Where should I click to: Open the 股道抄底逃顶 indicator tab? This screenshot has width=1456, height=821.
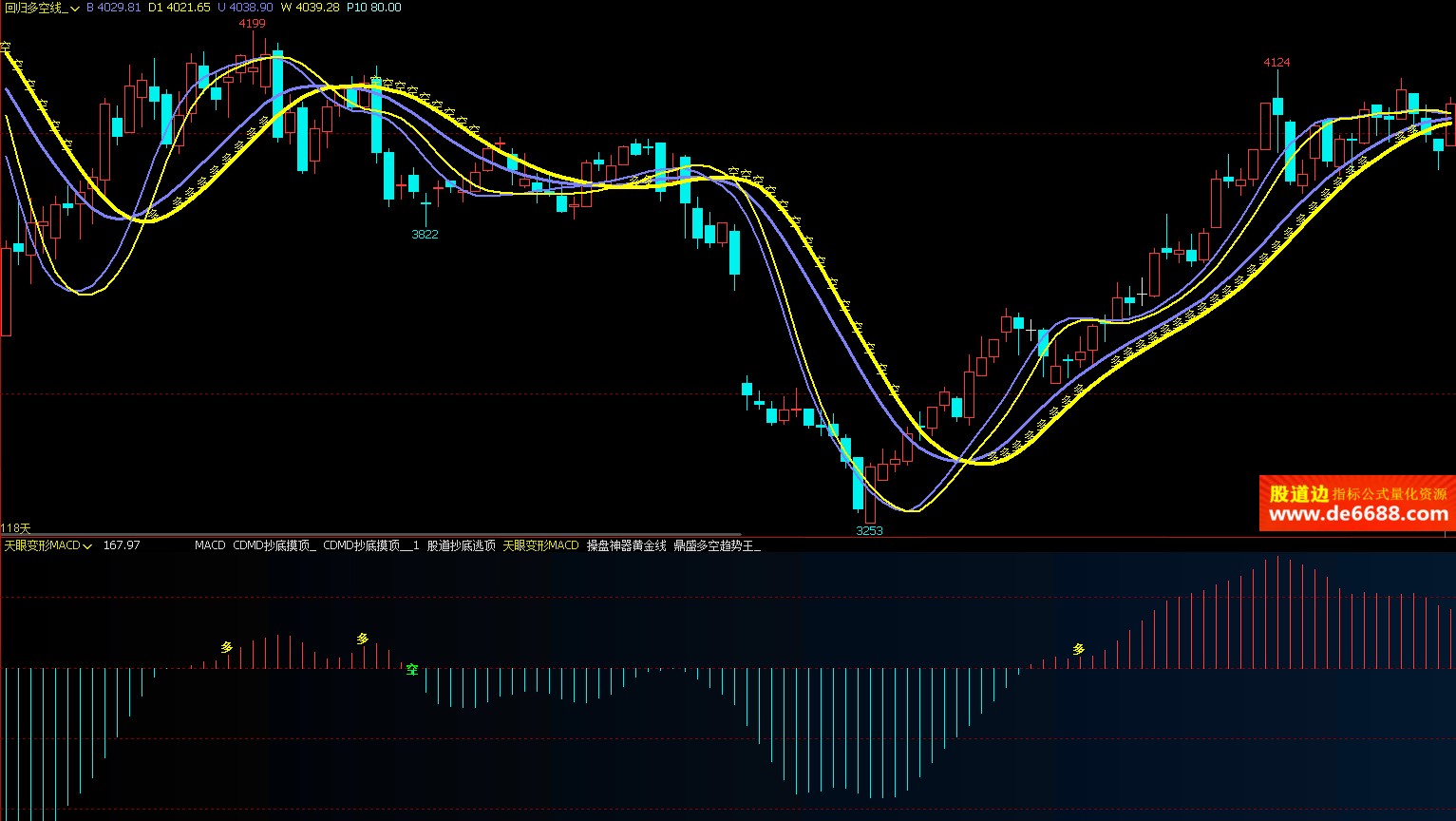coord(461,545)
